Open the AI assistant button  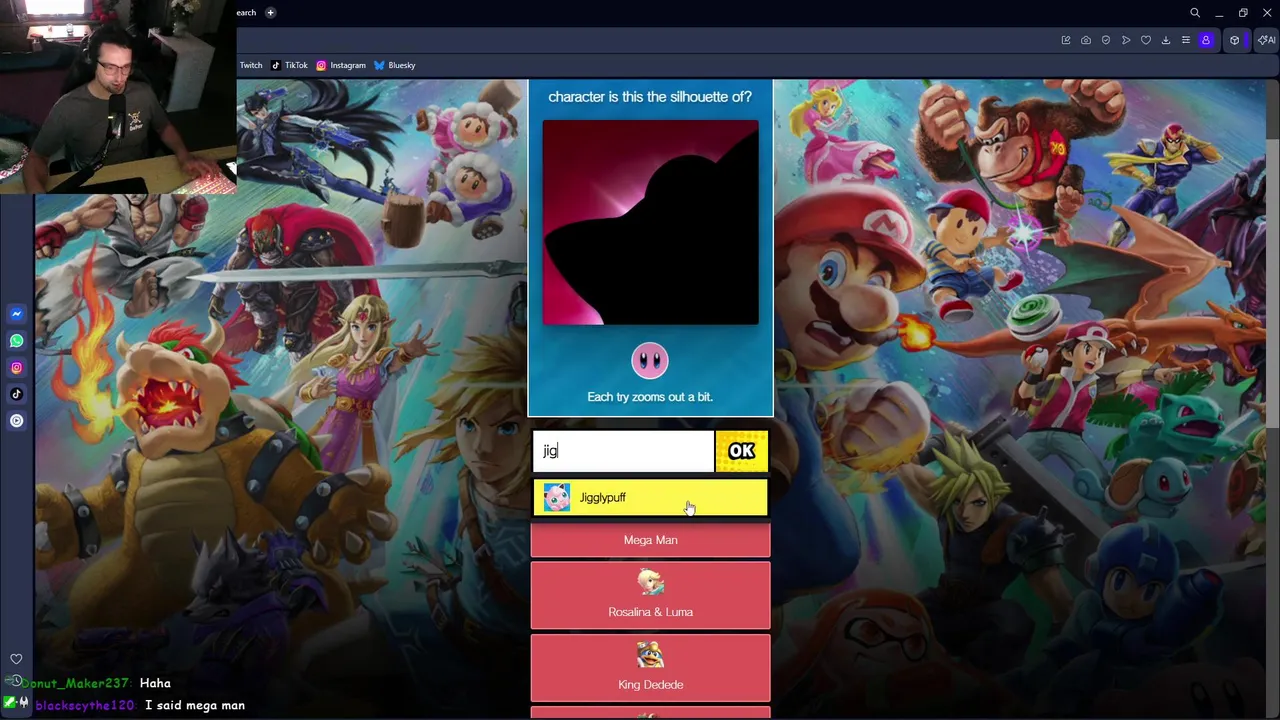pos(1267,40)
